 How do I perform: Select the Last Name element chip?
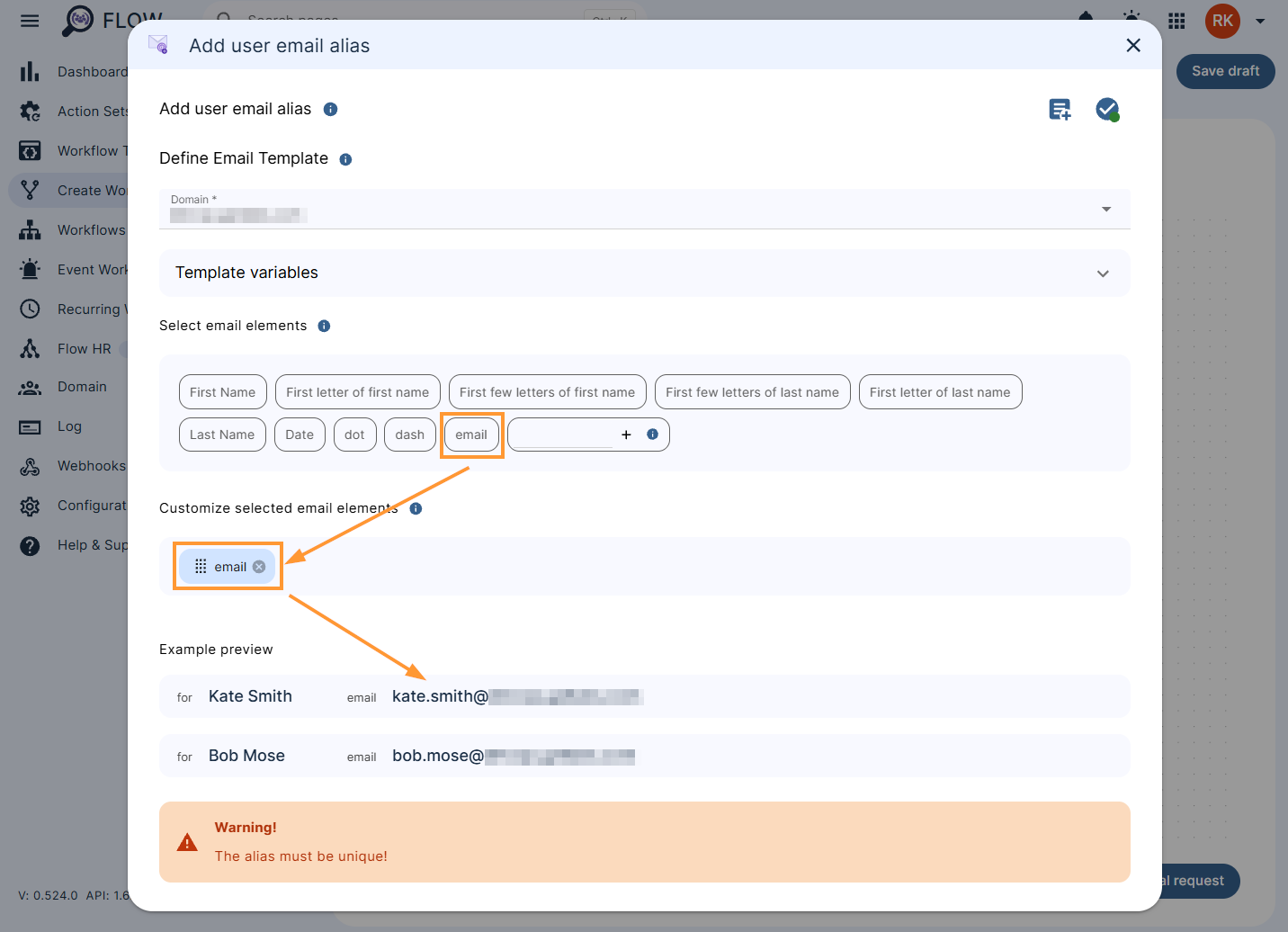pyautogui.click(x=222, y=435)
